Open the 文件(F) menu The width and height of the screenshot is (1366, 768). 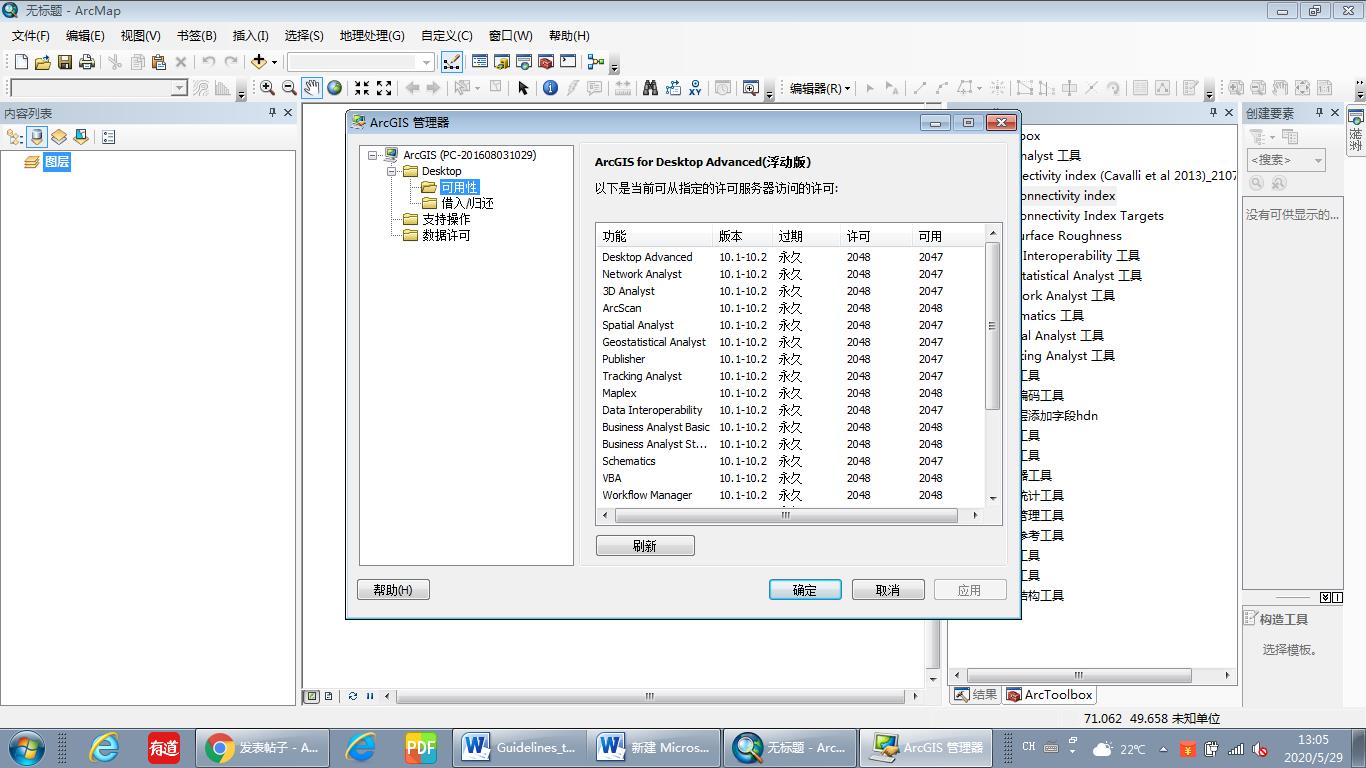pyautogui.click(x=31, y=35)
